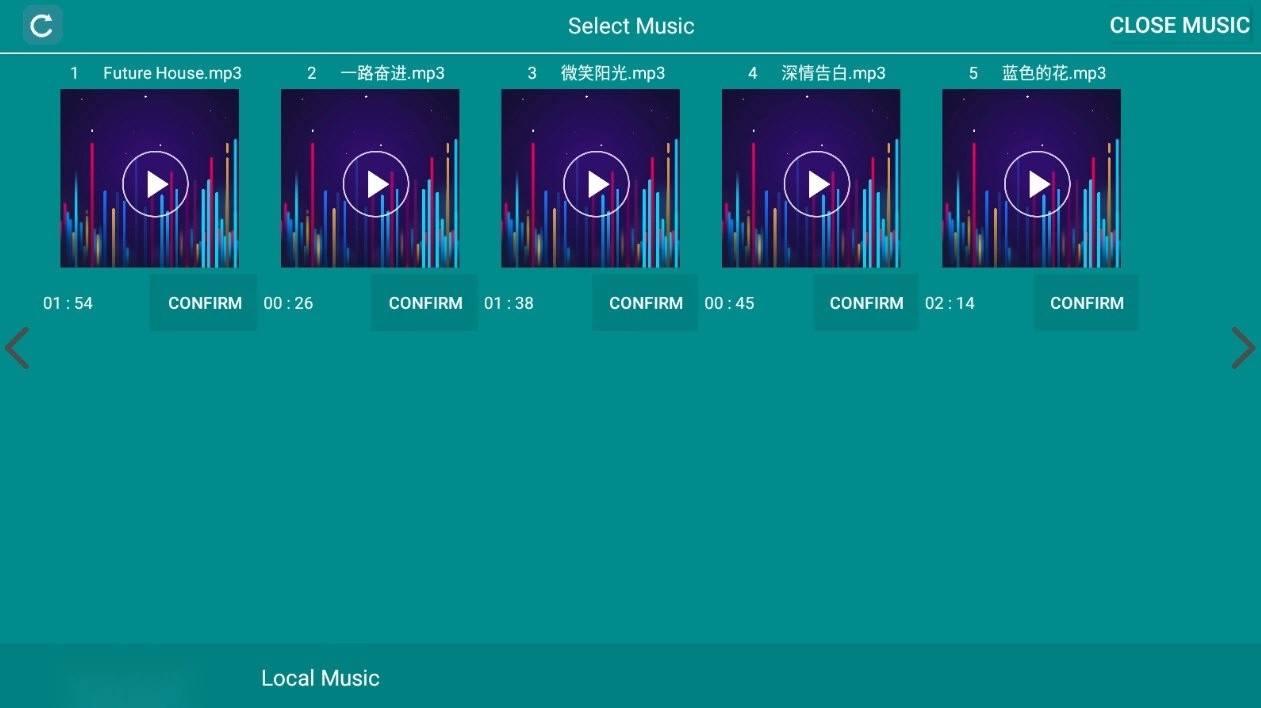Click the refresh icon in top-left corner
This screenshot has width=1261, height=708.
pyautogui.click(x=42, y=25)
